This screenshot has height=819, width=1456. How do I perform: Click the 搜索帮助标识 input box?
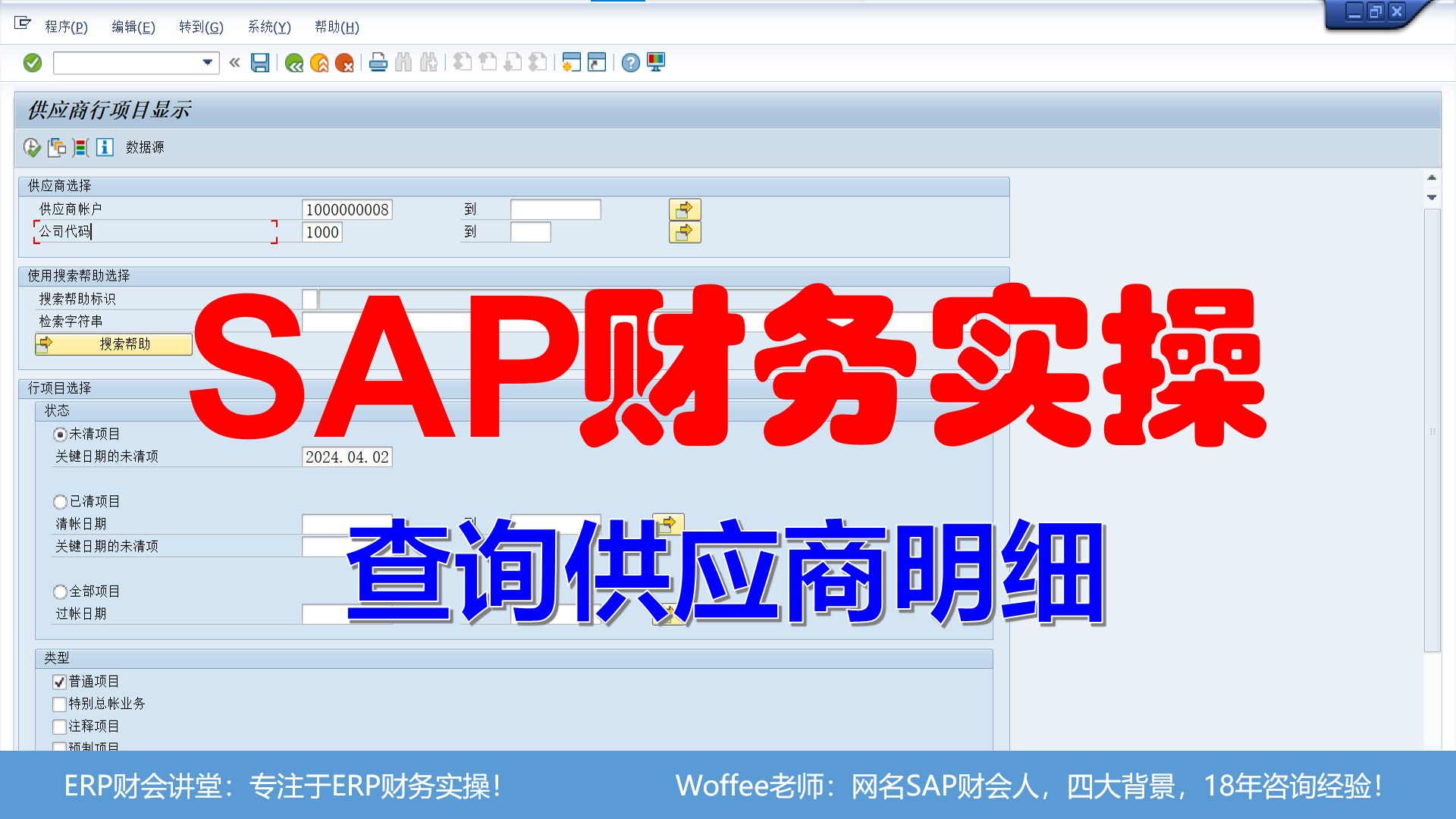pos(309,300)
